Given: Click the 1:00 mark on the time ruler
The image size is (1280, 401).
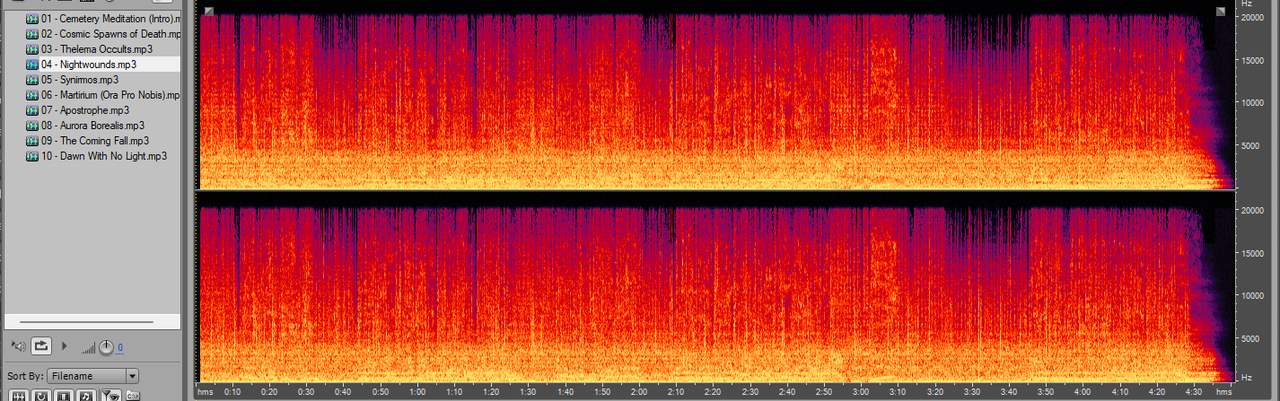Looking at the screenshot, I should (418, 392).
